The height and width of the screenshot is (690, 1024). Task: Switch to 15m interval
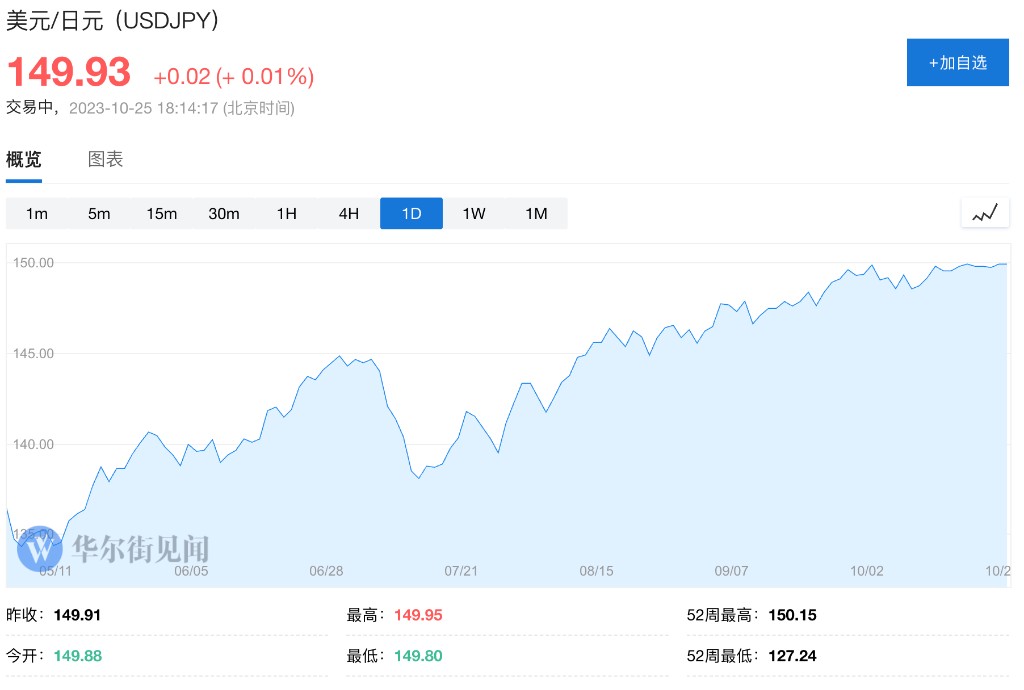pos(161,213)
